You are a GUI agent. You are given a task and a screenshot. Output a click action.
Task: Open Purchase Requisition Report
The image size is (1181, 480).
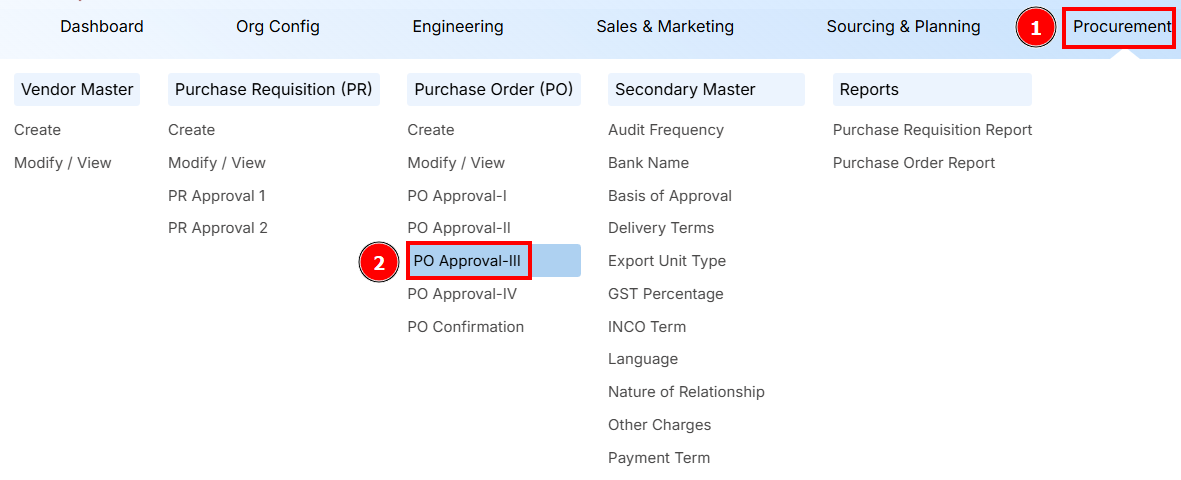pos(932,130)
